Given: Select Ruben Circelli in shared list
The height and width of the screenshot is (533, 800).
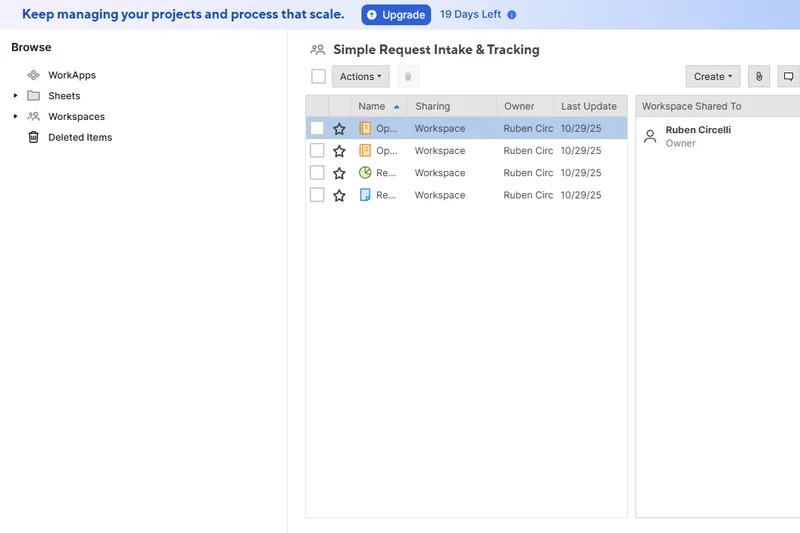Looking at the screenshot, I should [698, 130].
